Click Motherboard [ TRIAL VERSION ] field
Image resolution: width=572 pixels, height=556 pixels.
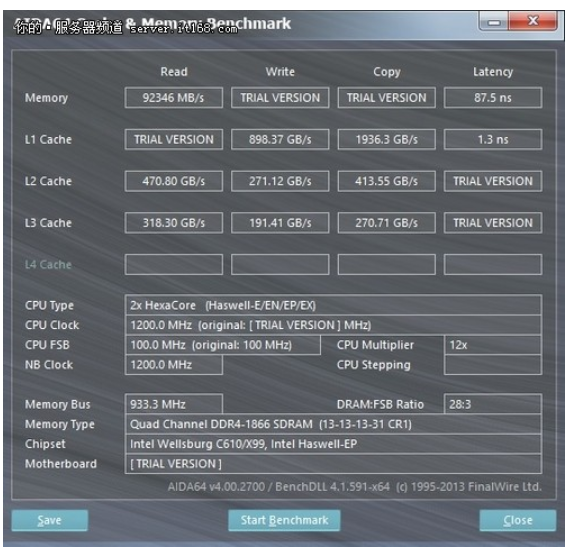(333, 464)
